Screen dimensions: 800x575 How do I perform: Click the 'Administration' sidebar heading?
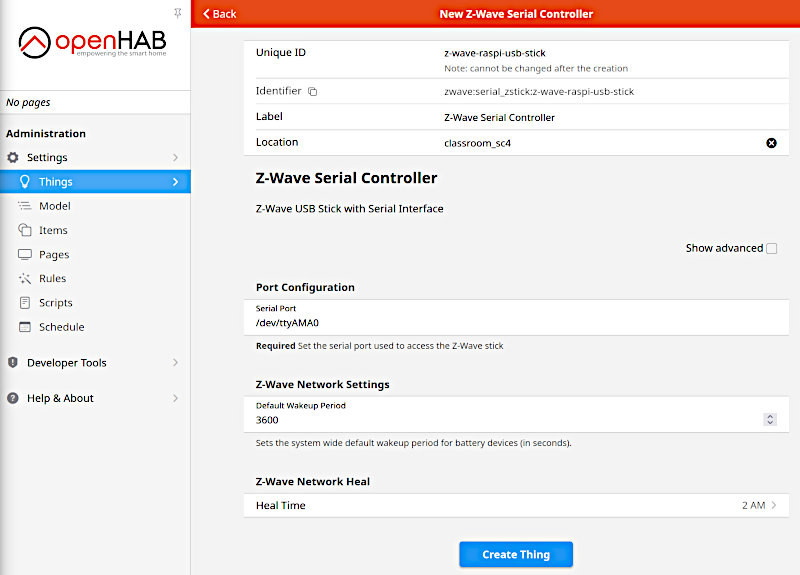(x=46, y=134)
